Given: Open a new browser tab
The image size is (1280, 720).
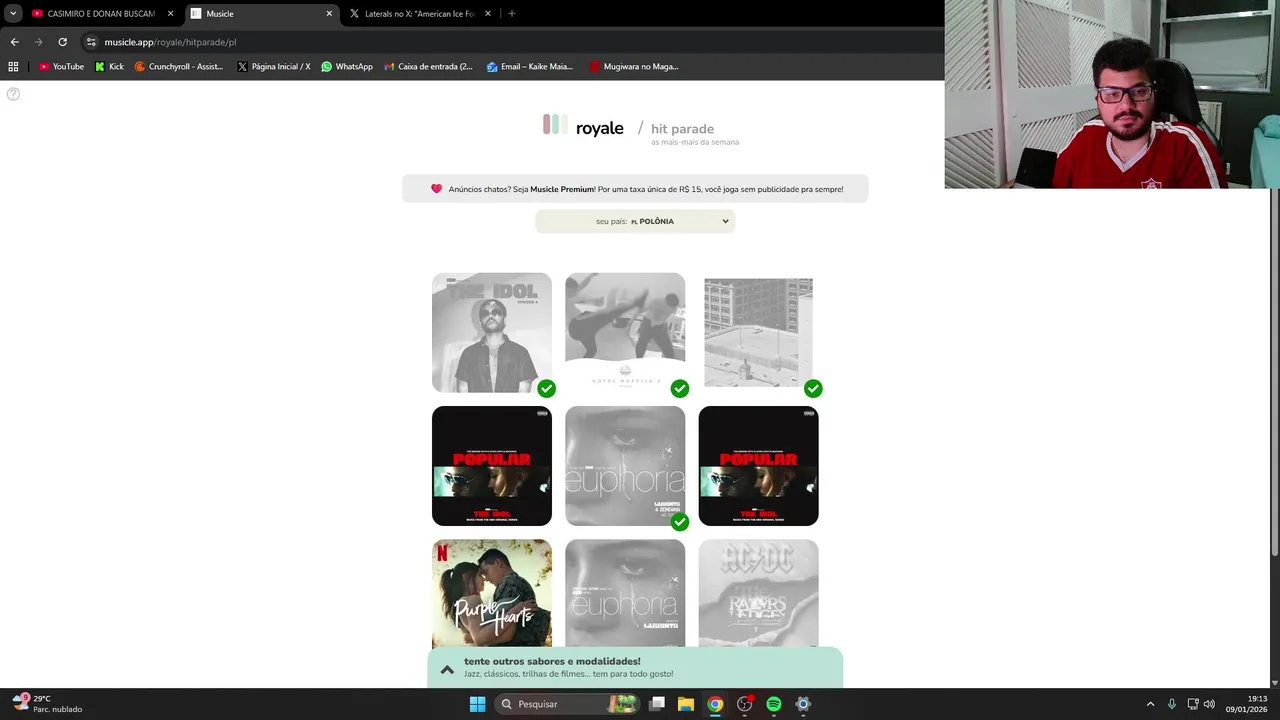Looking at the screenshot, I should [511, 14].
